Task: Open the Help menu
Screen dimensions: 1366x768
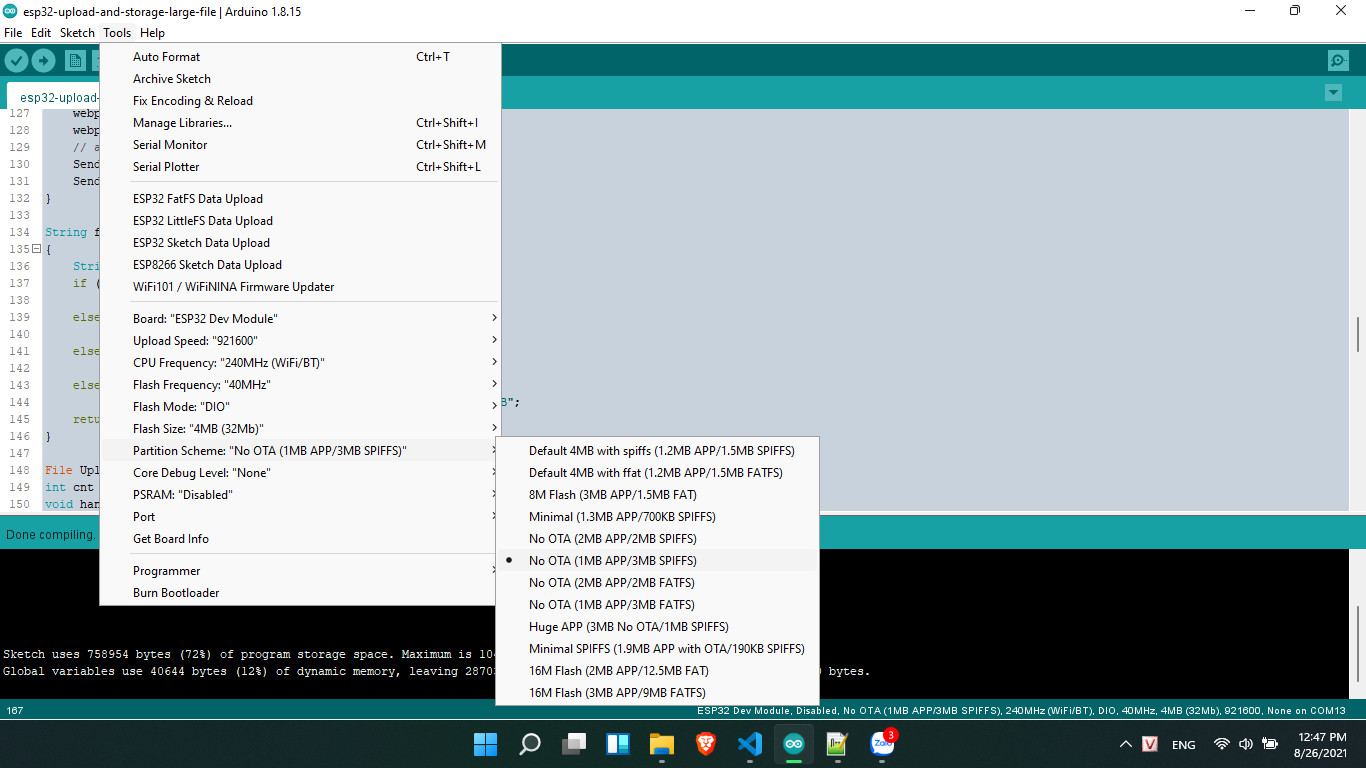Action: tap(152, 33)
